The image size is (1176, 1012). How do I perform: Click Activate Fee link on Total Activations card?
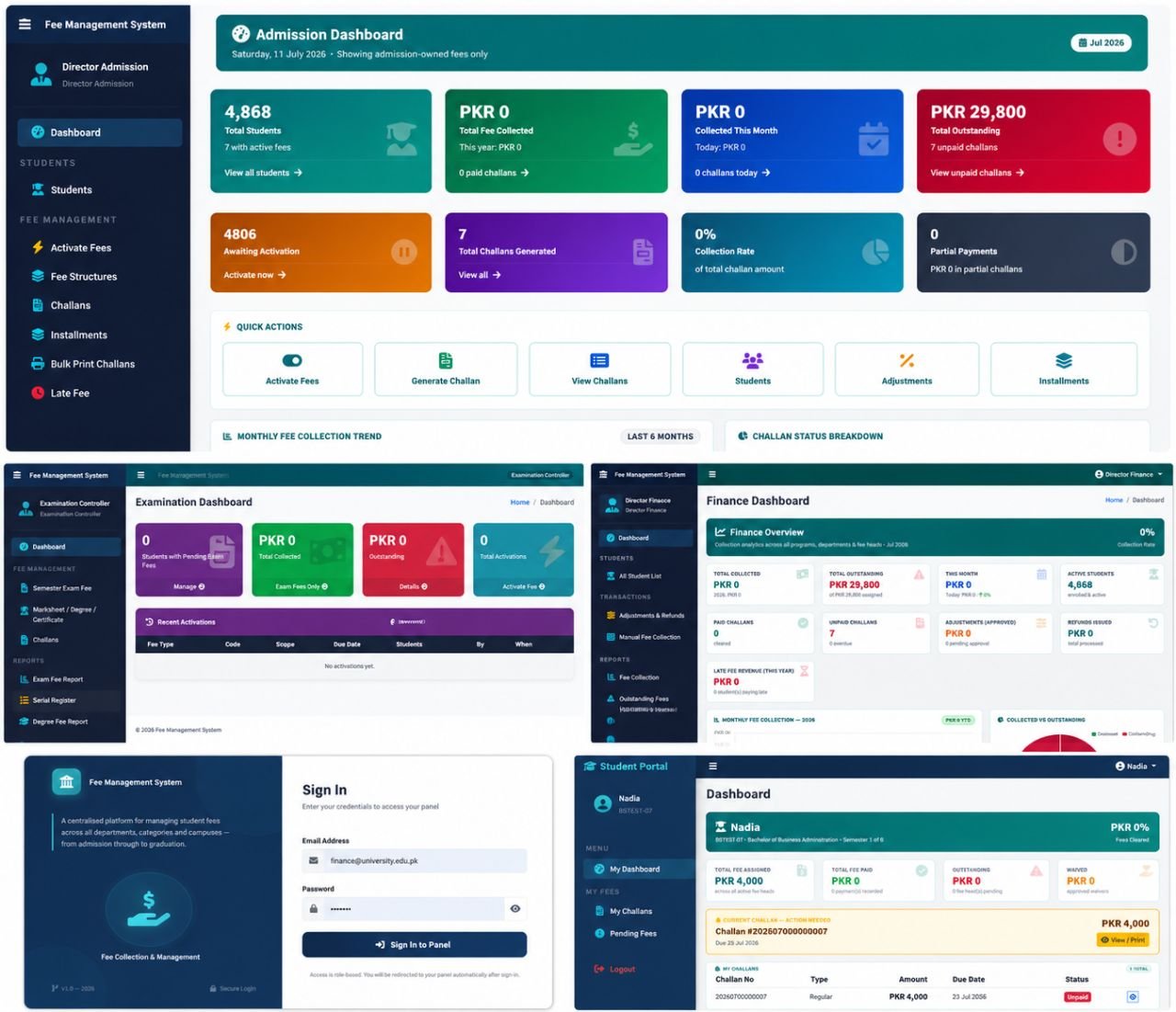click(x=523, y=586)
